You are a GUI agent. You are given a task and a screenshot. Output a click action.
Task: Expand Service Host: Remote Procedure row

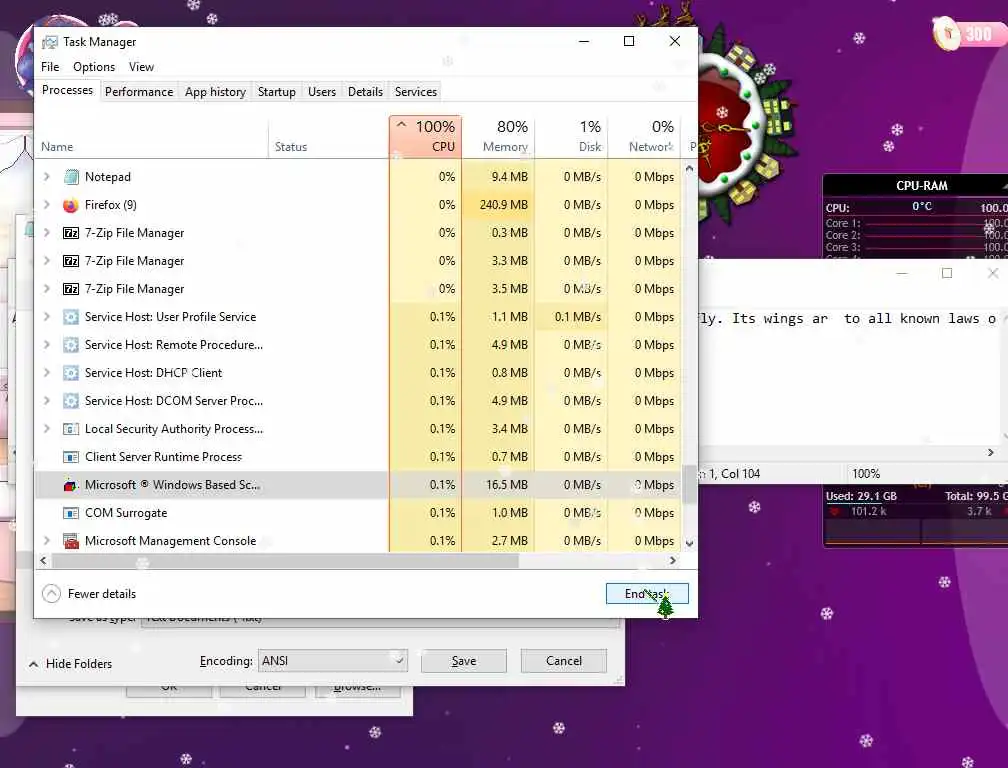[47, 345]
